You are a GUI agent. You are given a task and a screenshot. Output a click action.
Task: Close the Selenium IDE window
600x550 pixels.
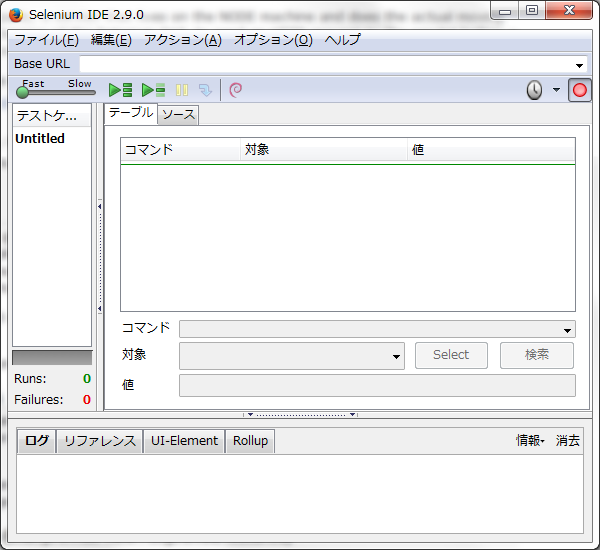tap(569, 10)
